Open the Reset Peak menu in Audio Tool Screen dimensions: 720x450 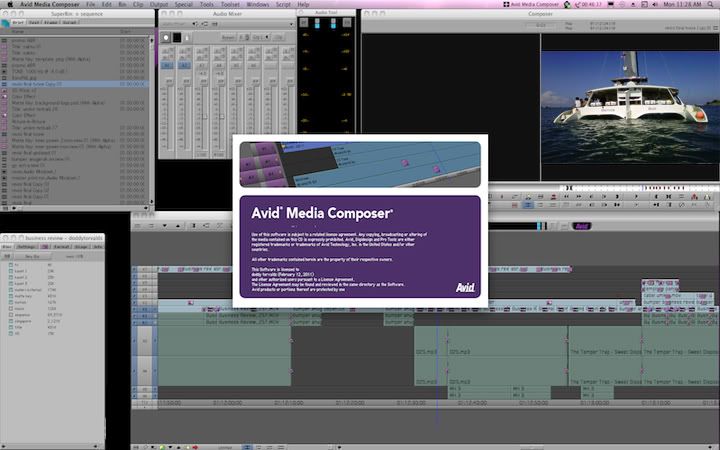coord(304,22)
